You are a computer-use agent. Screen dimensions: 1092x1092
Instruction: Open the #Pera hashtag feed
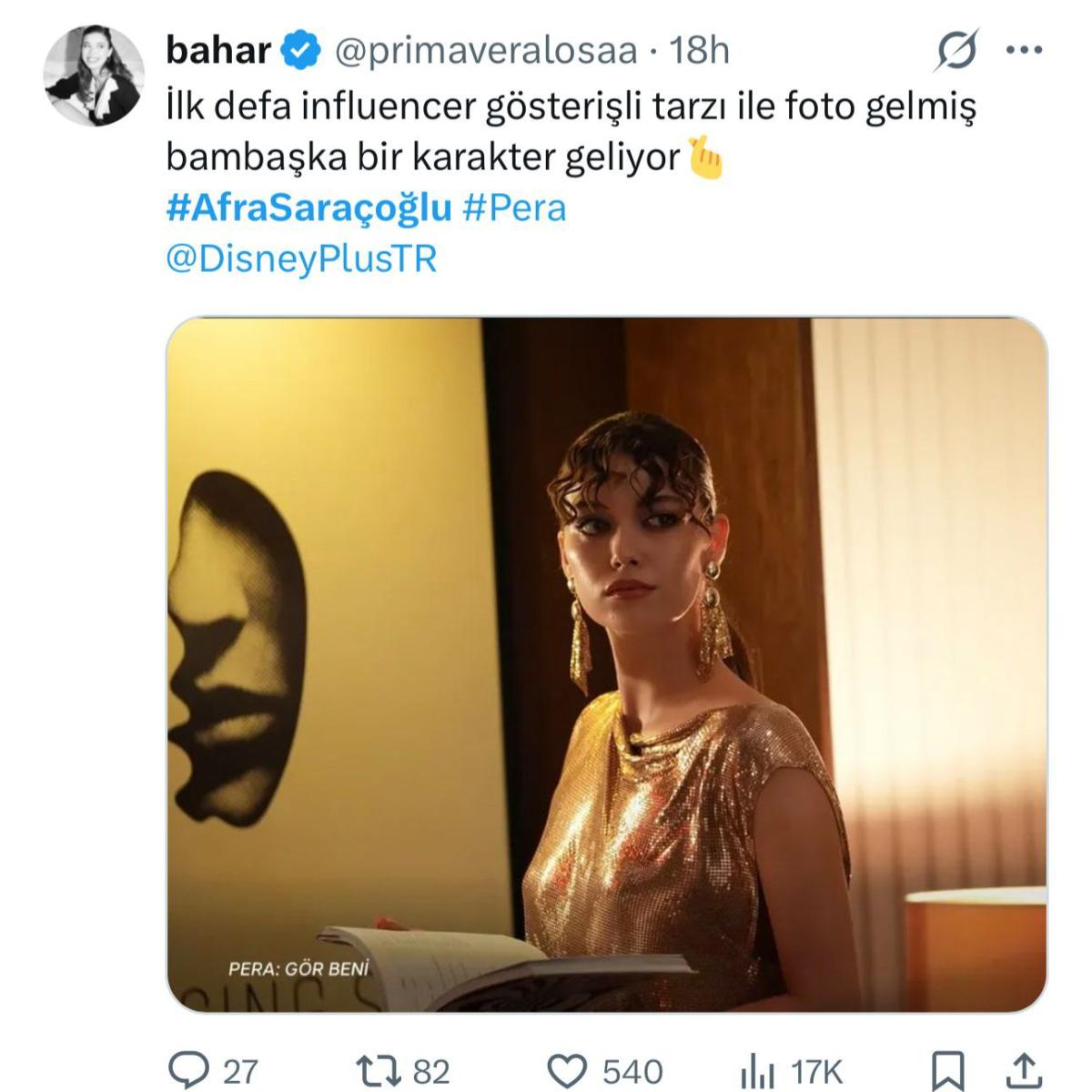(518, 209)
